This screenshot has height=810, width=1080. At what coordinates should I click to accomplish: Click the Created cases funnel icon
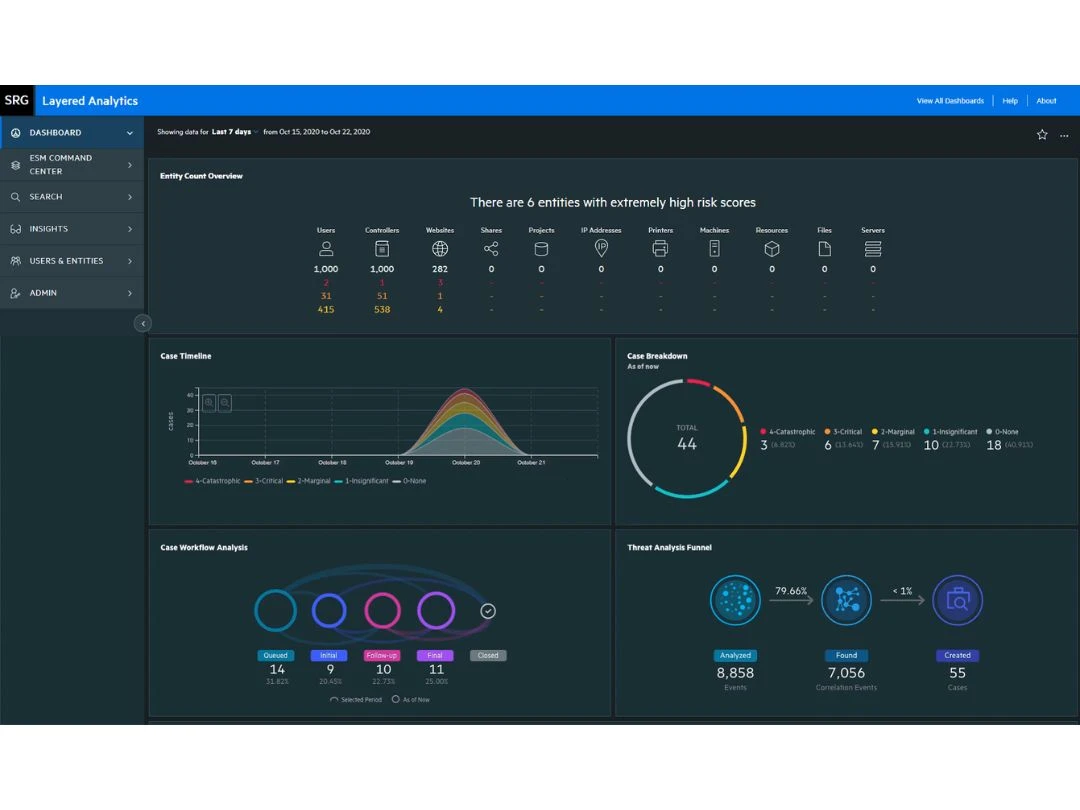[957, 601]
